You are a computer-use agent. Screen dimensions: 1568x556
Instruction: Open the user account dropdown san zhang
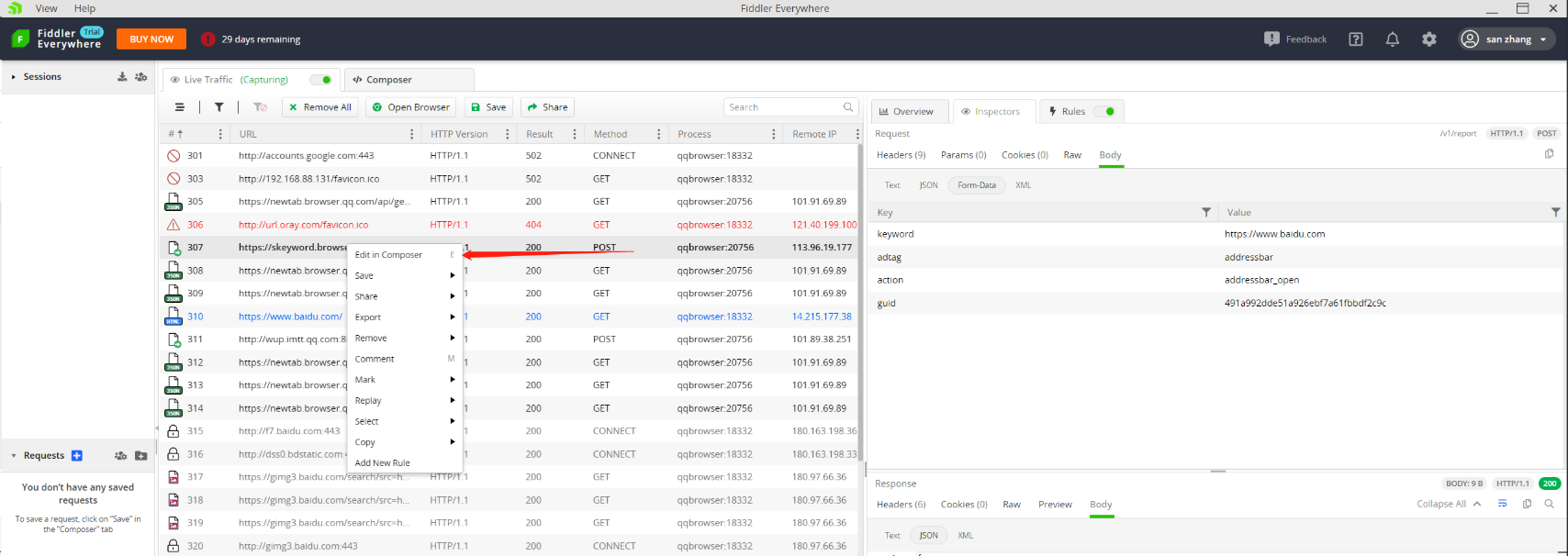pyautogui.click(x=1506, y=39)
